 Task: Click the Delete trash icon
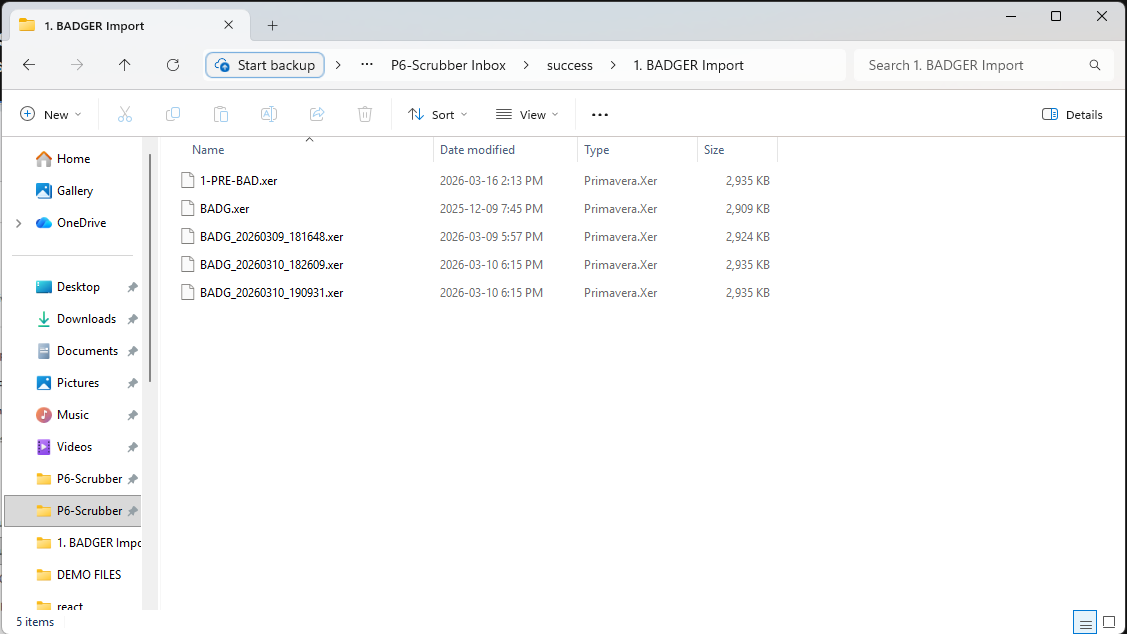point(364,114)
